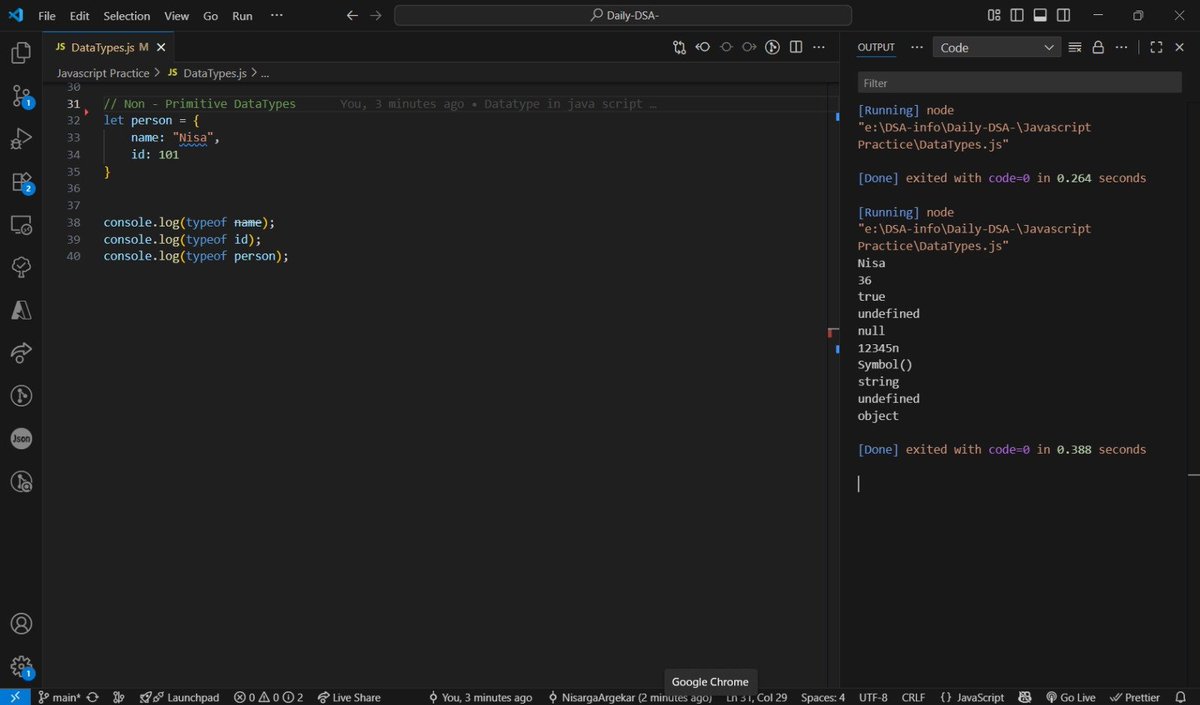This screenshot has width=1200, height=705.
Task: Maximize the Output panel size
Action: [1156, 47]
